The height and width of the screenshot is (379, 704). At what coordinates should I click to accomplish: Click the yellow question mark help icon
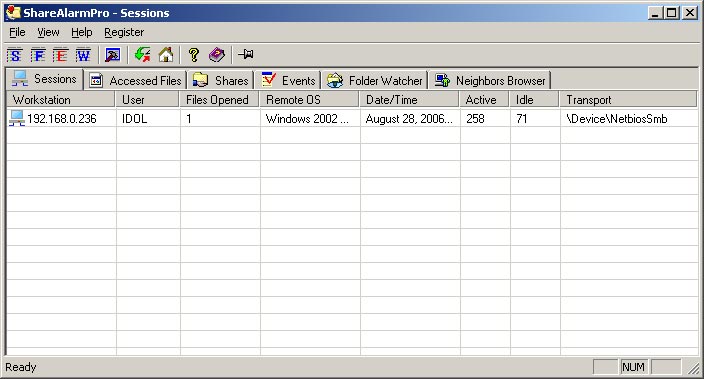tap(194, 55)
